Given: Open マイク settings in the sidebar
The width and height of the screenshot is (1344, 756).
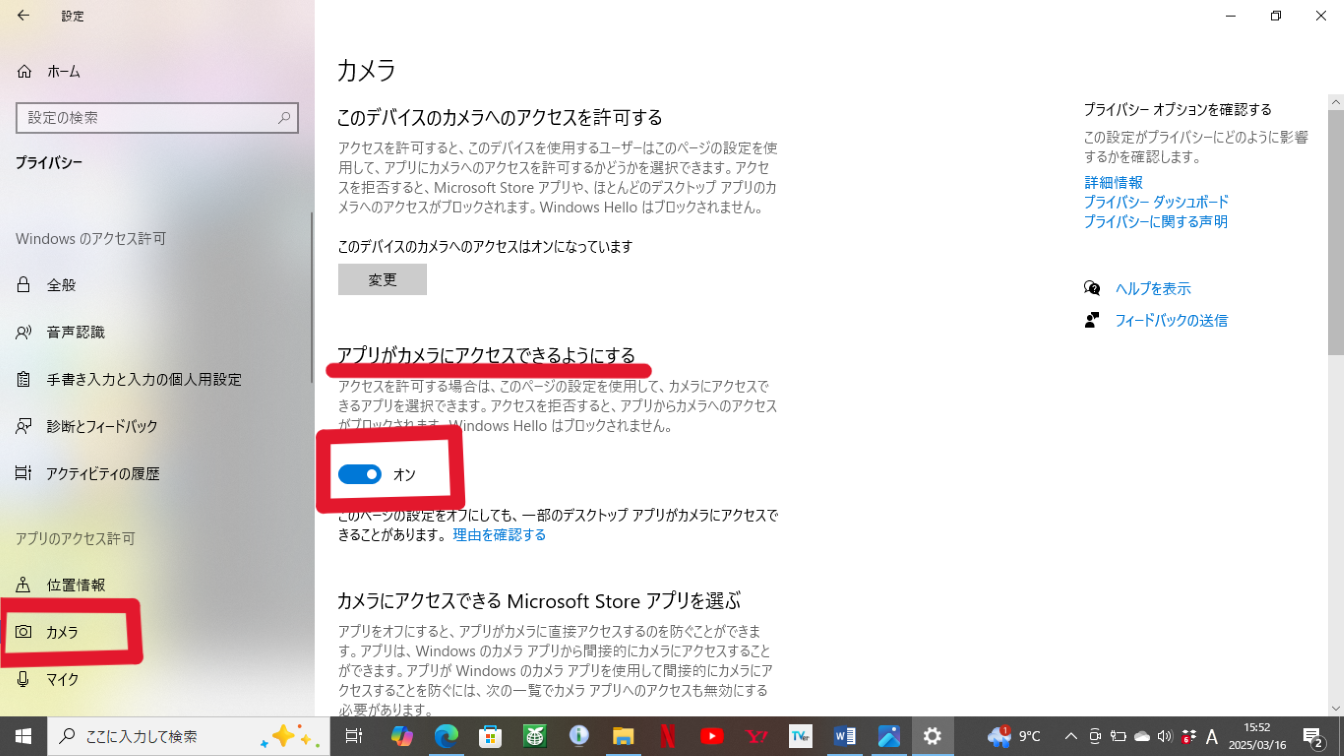Looking at the screenshot, I should [x=62, y=679].
